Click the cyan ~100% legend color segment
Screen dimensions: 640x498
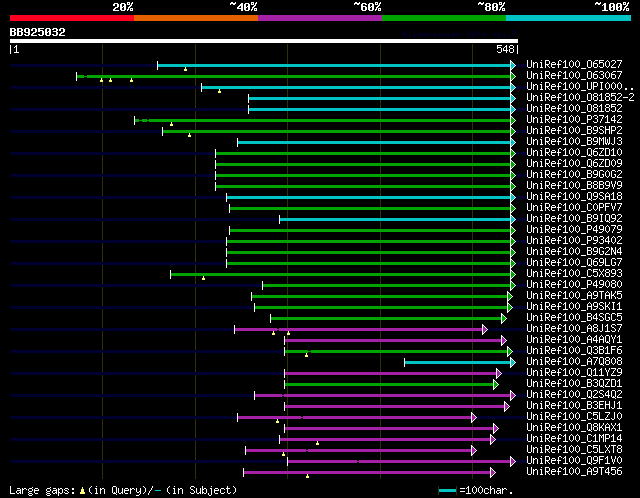click(x=569, y=18)
